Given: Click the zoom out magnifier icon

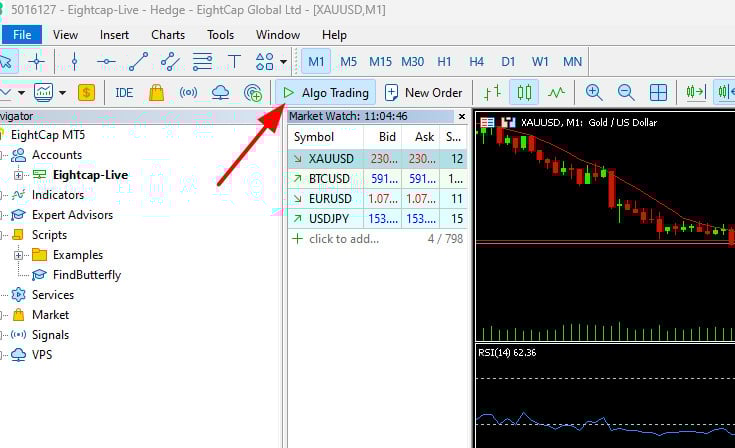Looking at the screenshot, I should point(626,93).
